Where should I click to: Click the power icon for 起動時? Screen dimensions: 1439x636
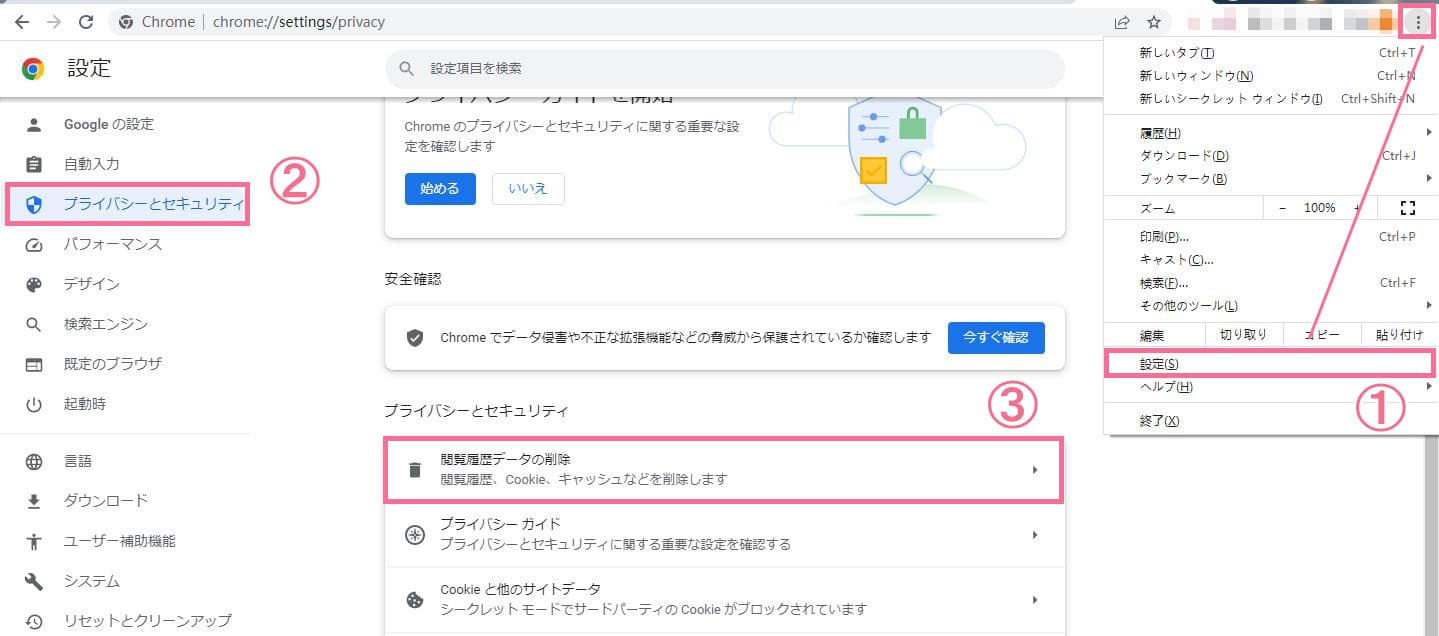(34, 405)
